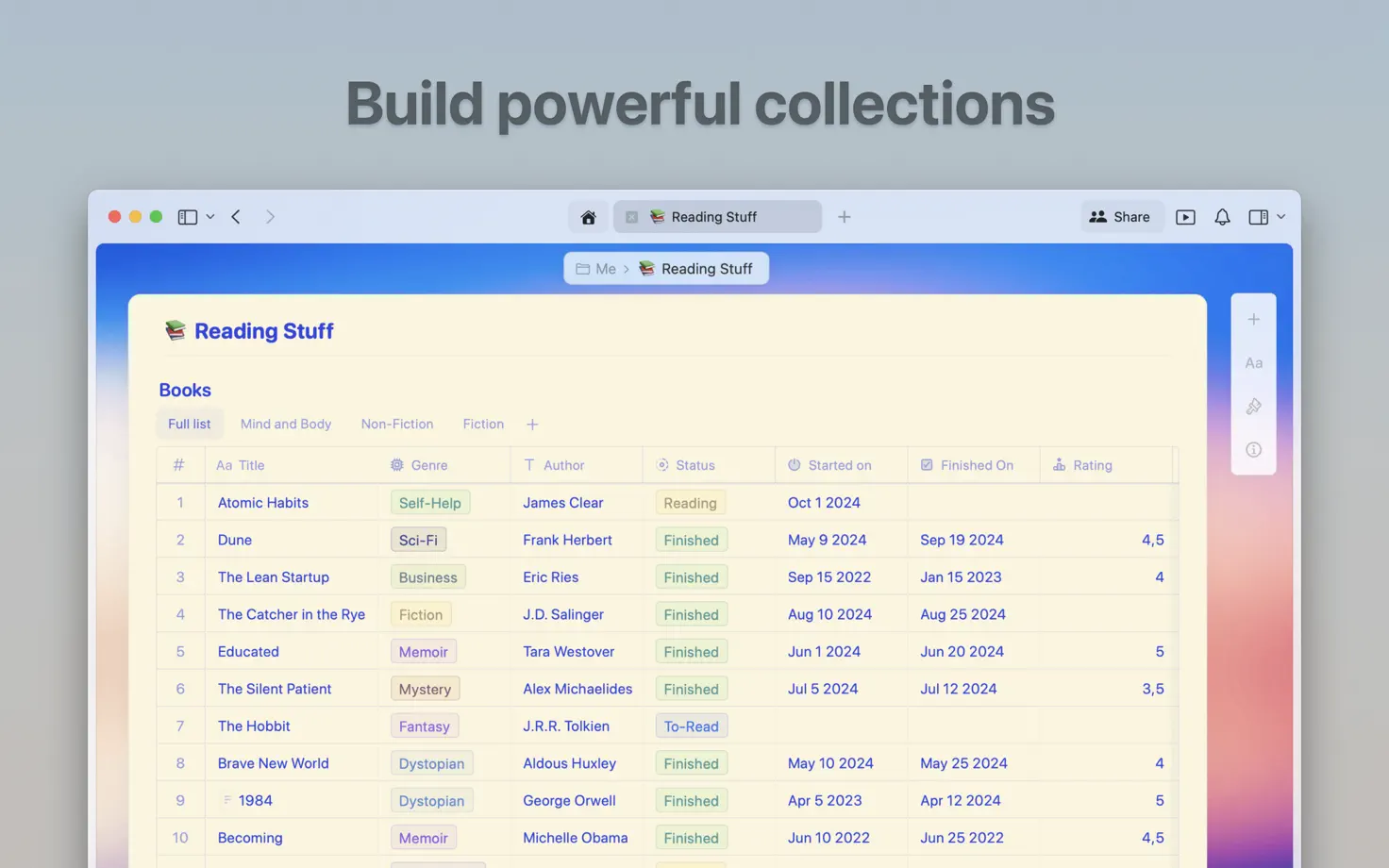This screenshot has height=868, width=1389.
Task: Open Brave New World entry
Action: pos(274,763)
